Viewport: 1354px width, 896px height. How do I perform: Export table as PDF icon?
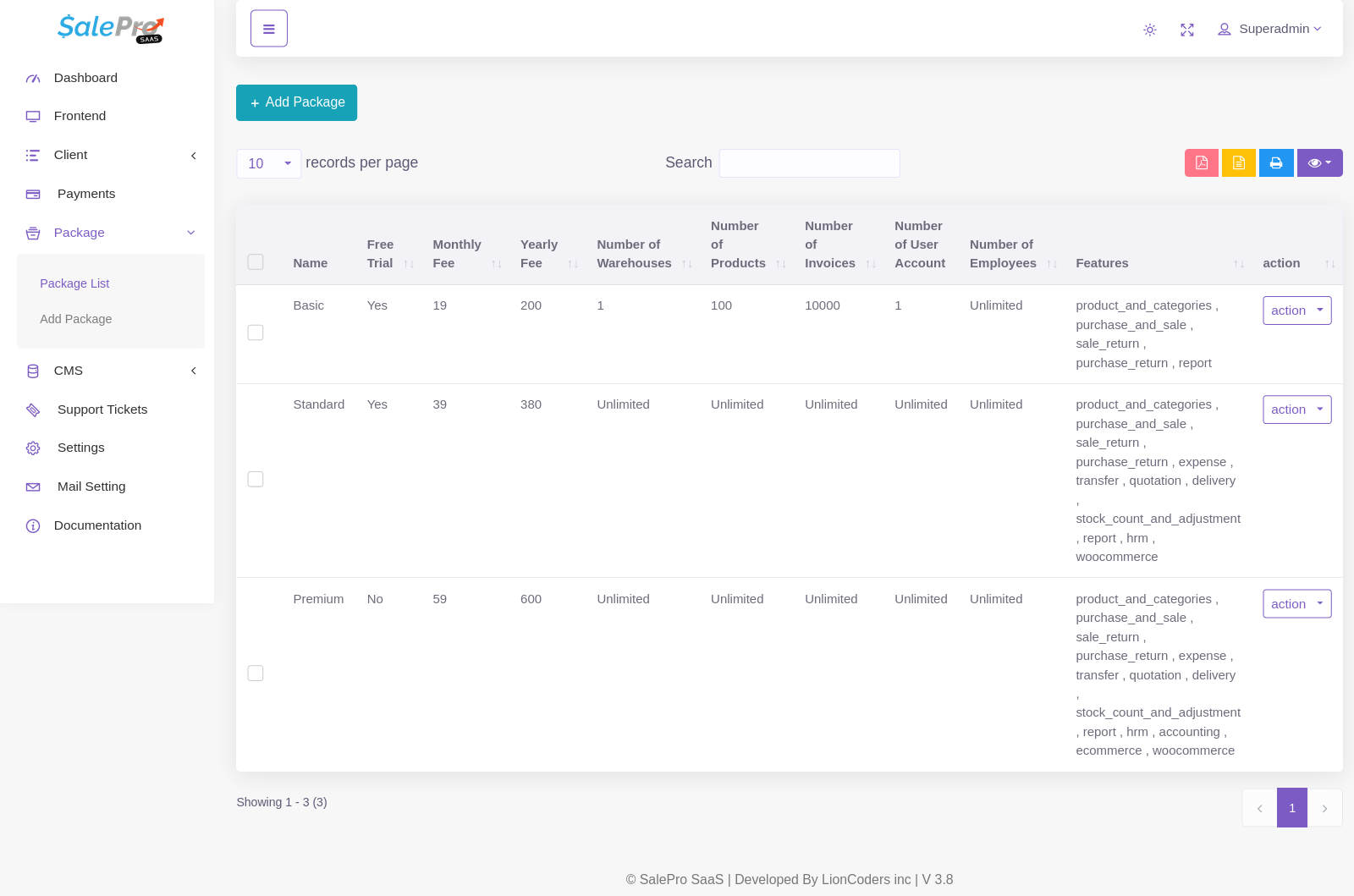[x=1201, y=162]
